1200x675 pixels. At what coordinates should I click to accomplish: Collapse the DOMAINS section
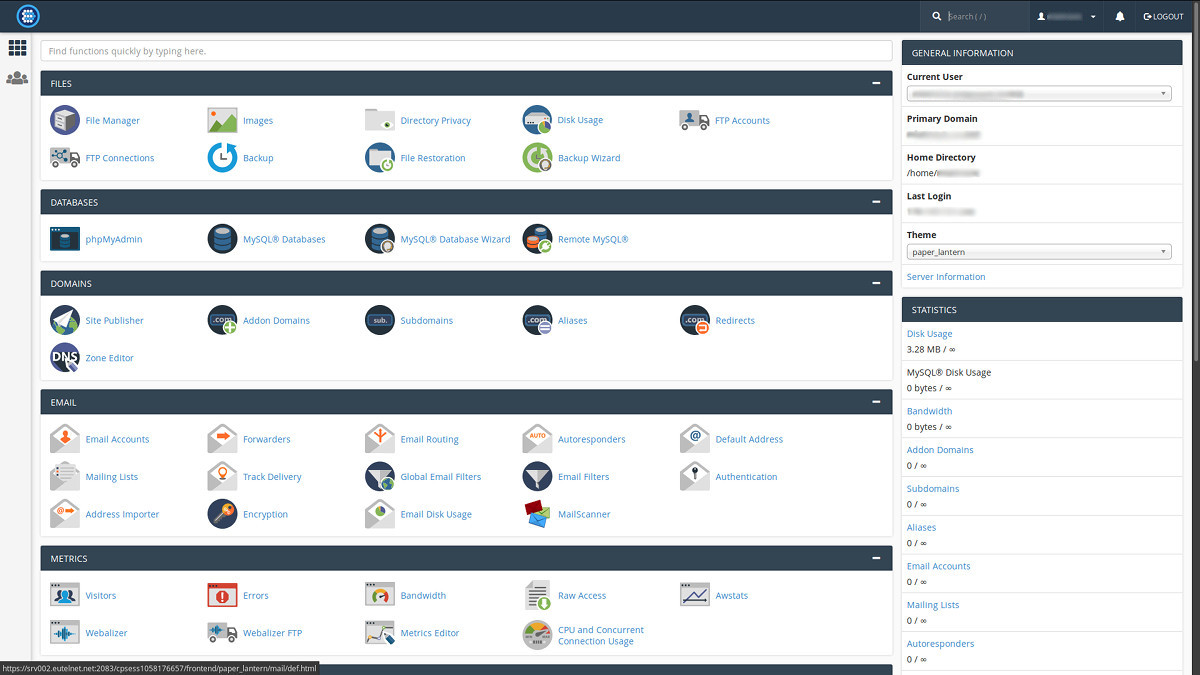pyautogui.click(x=876, y=283)
